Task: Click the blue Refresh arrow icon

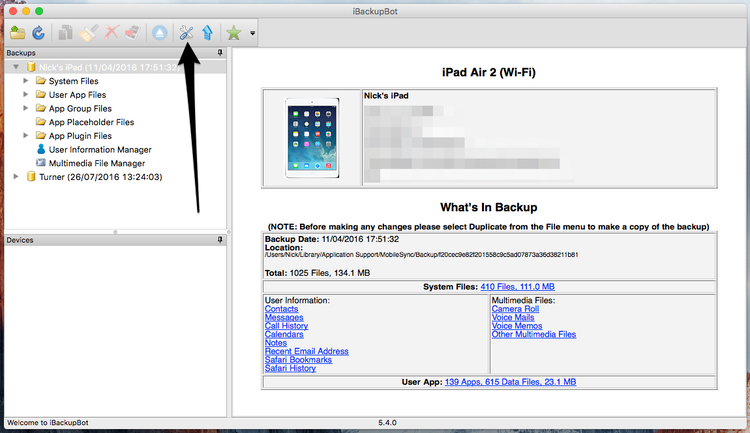Action: point(38,33)
